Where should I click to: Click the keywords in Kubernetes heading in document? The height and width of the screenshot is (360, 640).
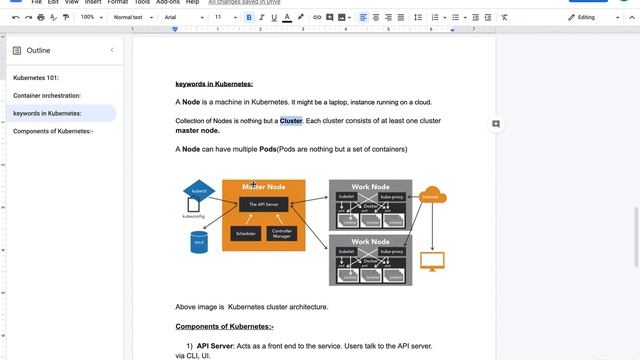[x=214, y=84]
